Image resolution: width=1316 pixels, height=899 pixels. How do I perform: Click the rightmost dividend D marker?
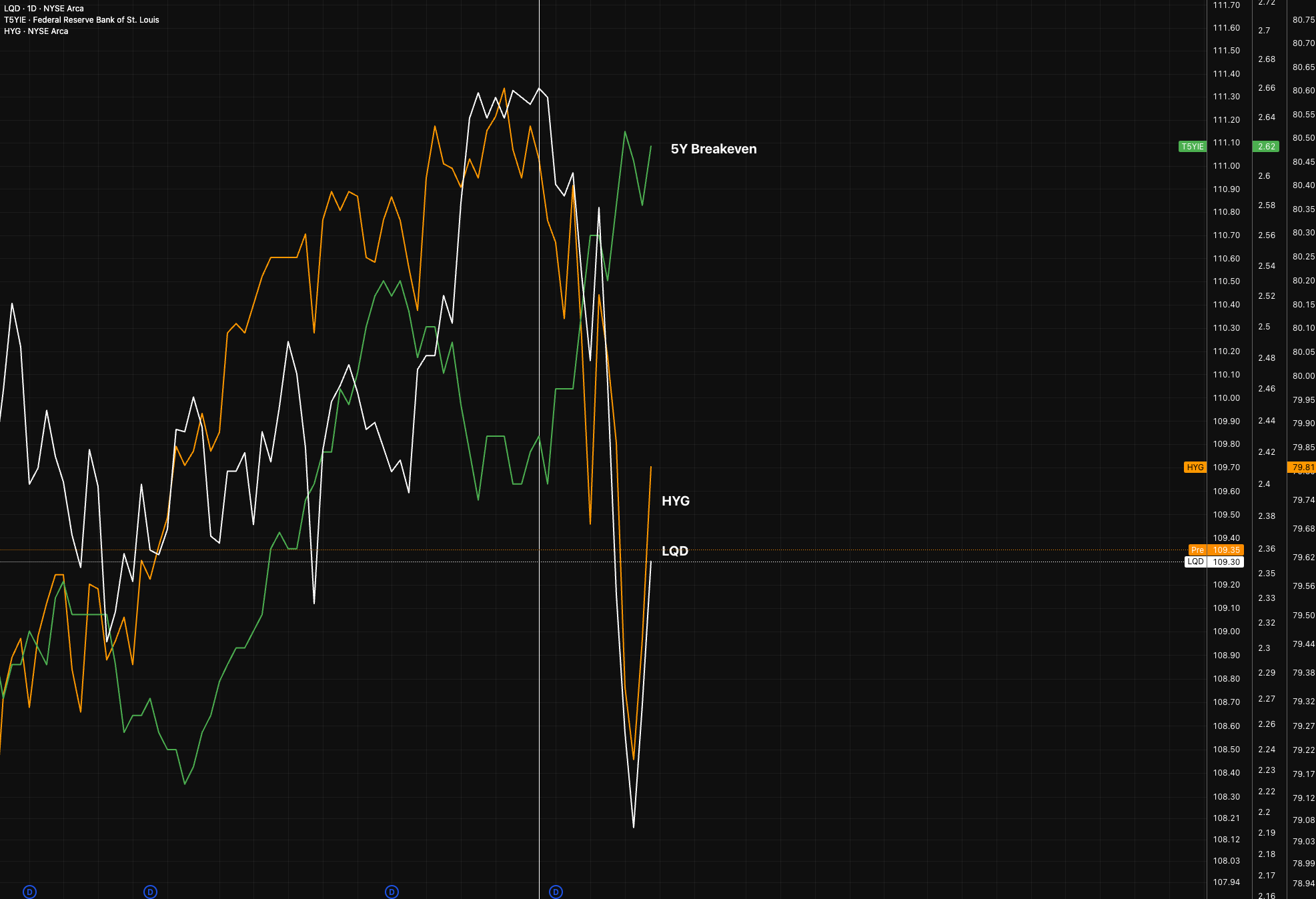pos(556,892)
